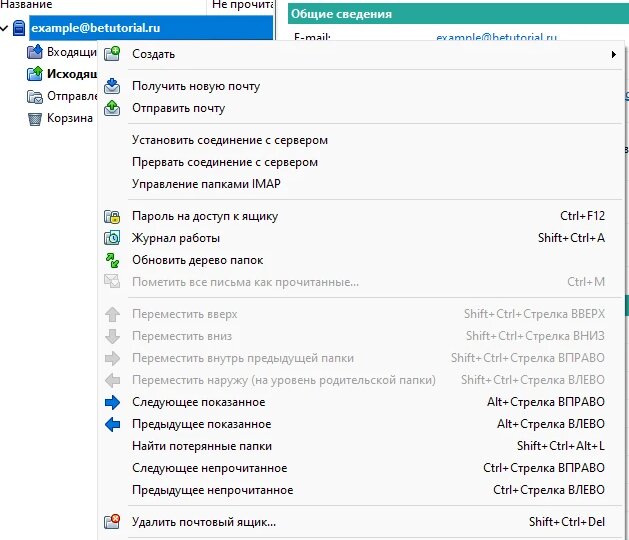Choose Предыдущее непрочитанное

point(361,490)
